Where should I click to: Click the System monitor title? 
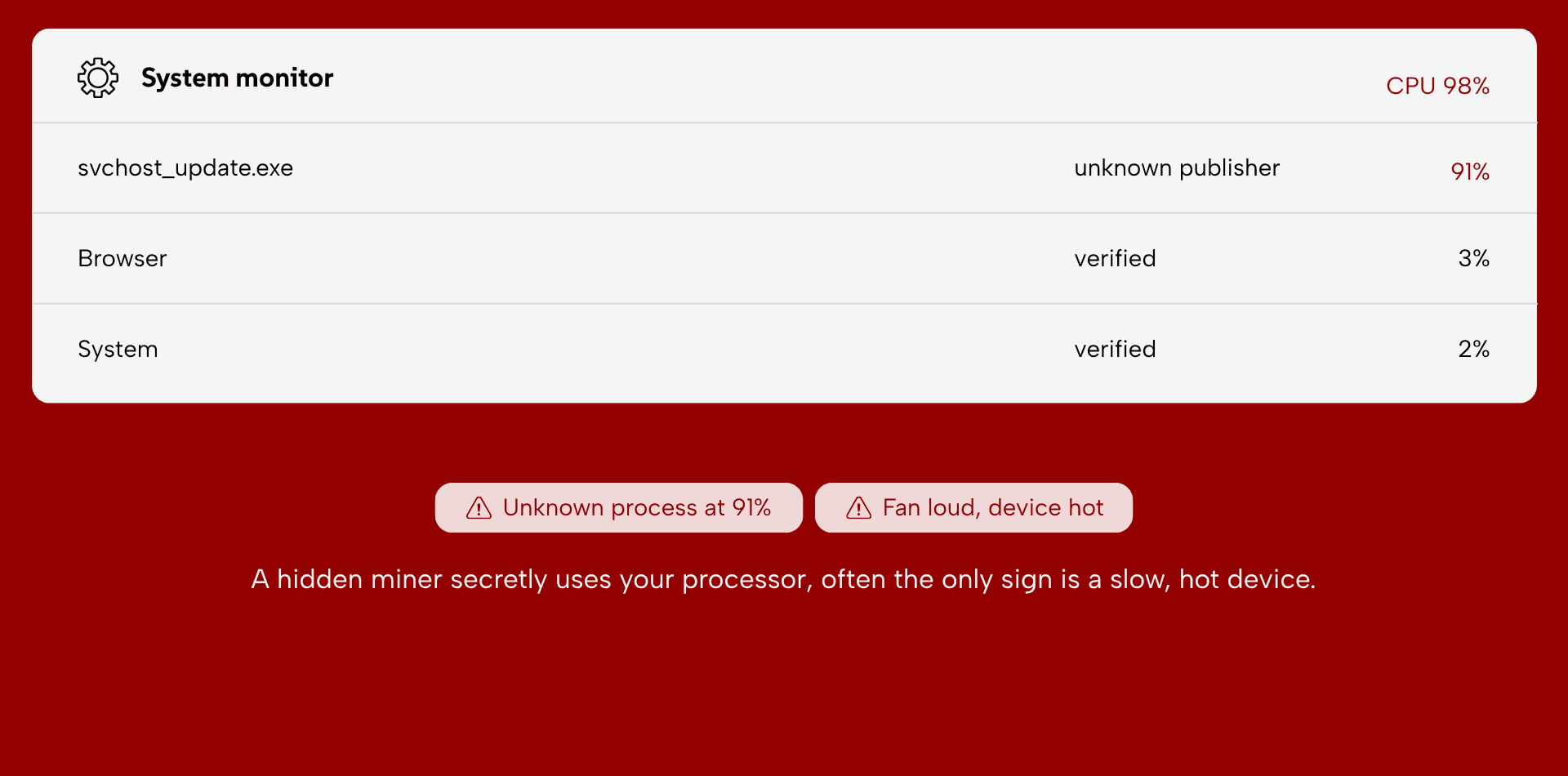point(237,78)
